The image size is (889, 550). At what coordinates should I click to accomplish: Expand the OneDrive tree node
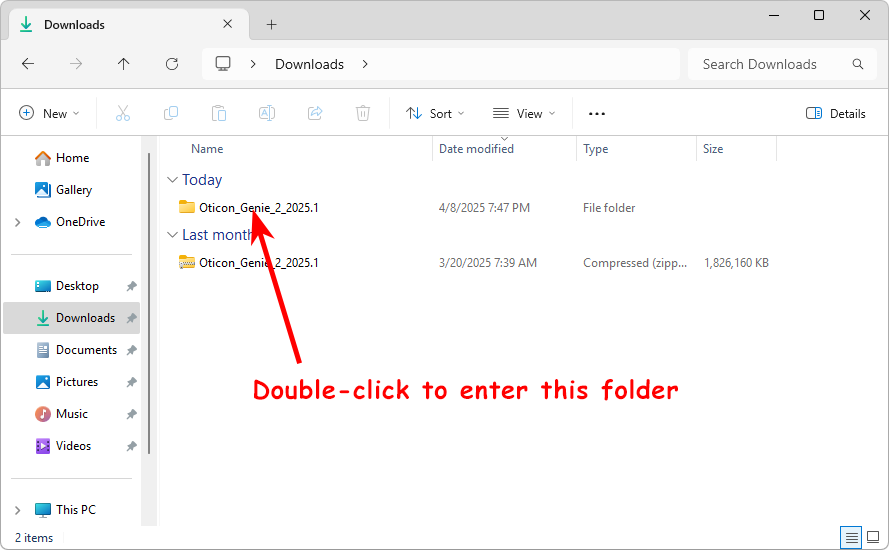pyautogui.click(x=18, y=222)
